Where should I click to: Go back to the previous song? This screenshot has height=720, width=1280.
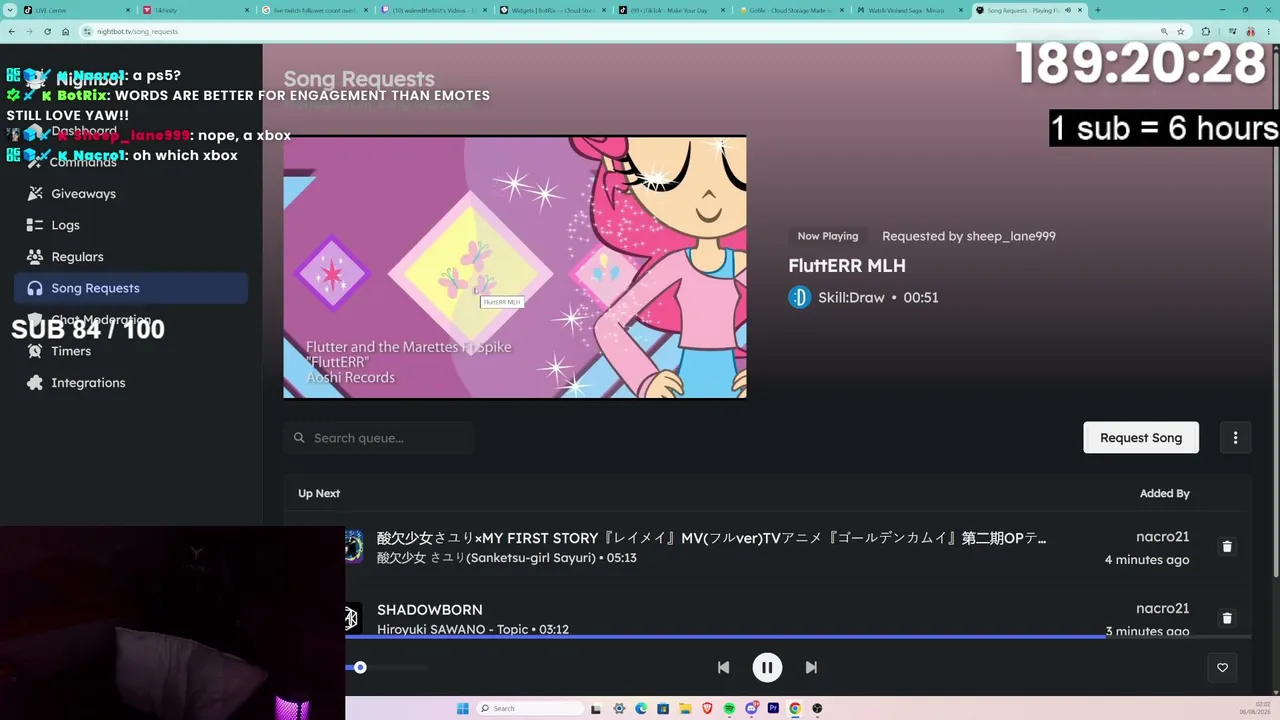(x=723, y=667)
